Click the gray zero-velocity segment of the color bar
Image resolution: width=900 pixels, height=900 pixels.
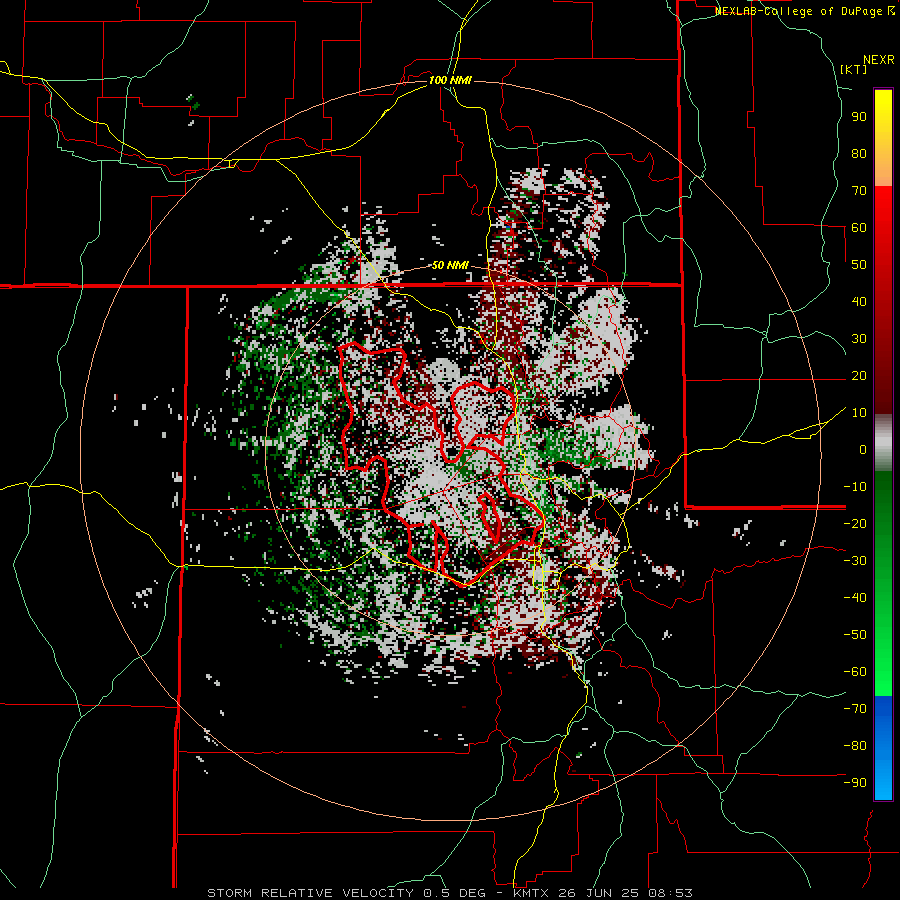tap(883, 443)
